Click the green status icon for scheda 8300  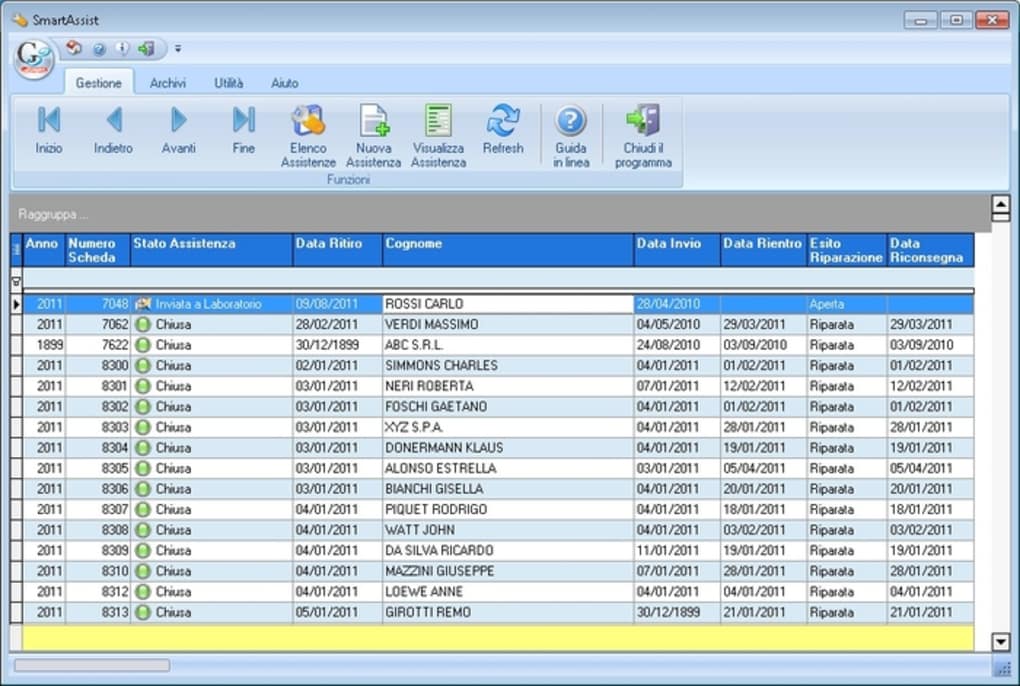143,365
